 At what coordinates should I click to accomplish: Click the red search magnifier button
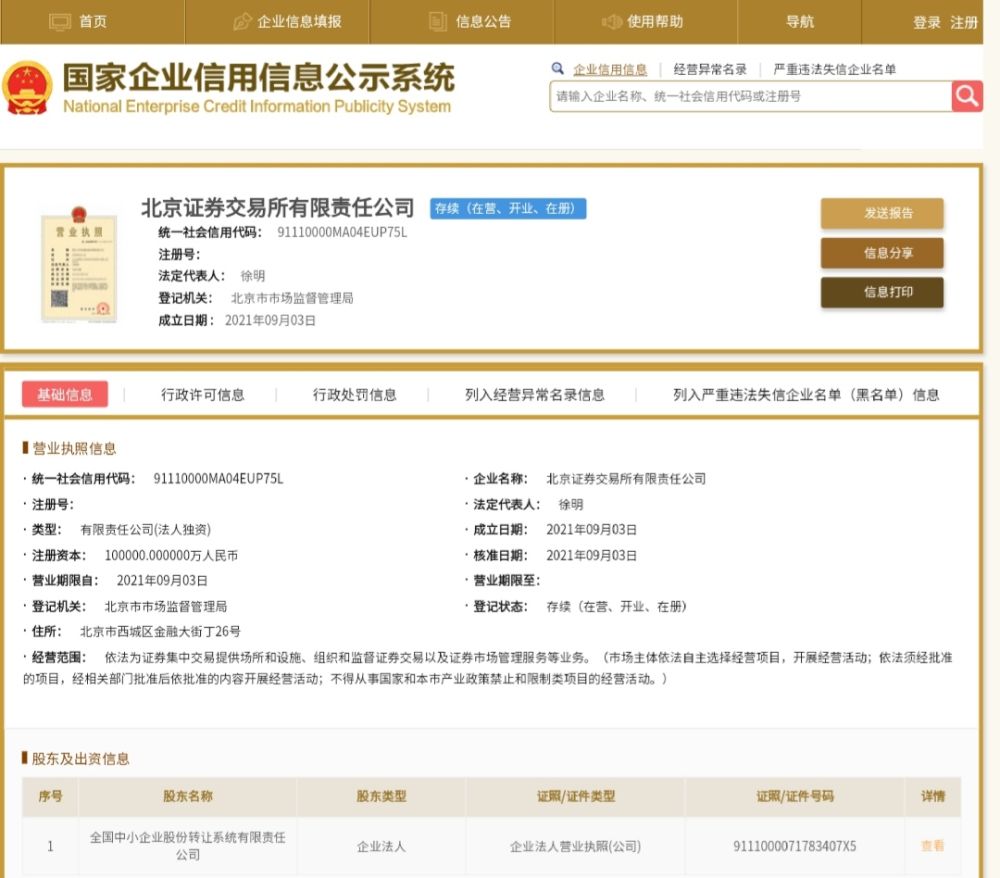point(966,96)
